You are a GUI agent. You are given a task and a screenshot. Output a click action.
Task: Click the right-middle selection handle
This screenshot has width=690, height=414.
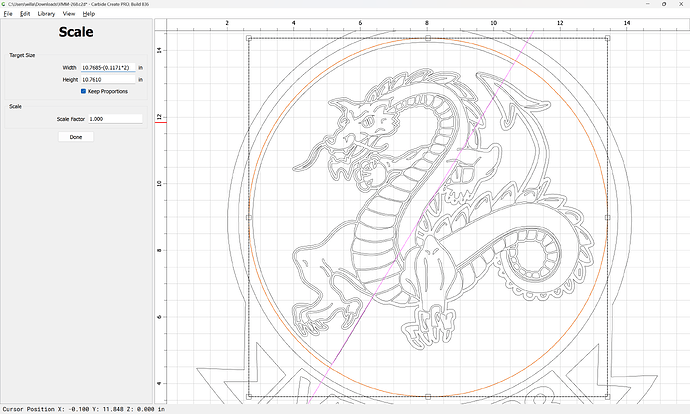[607, 217]
